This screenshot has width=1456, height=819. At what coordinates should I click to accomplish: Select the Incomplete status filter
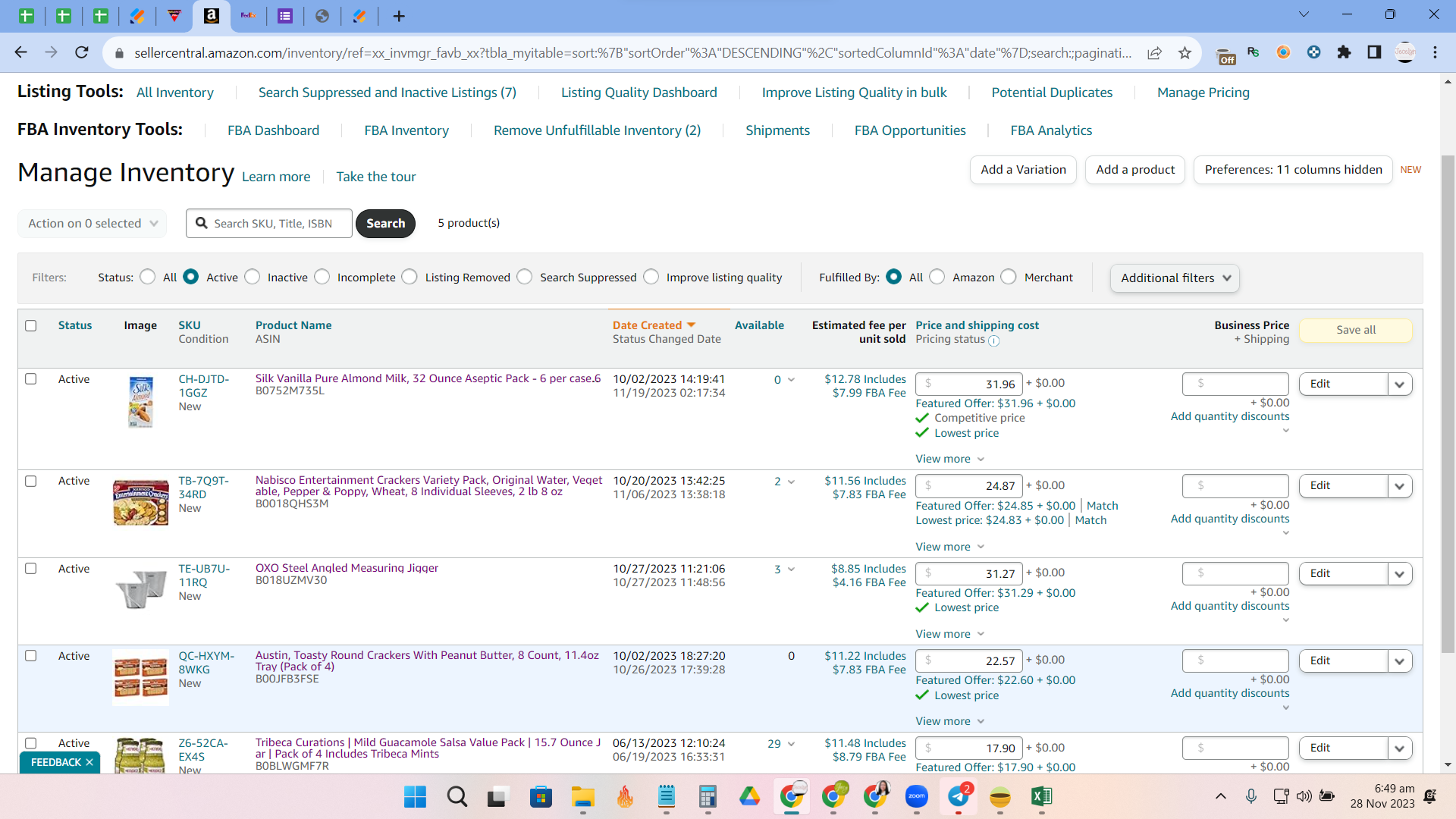tap(322, 278)
